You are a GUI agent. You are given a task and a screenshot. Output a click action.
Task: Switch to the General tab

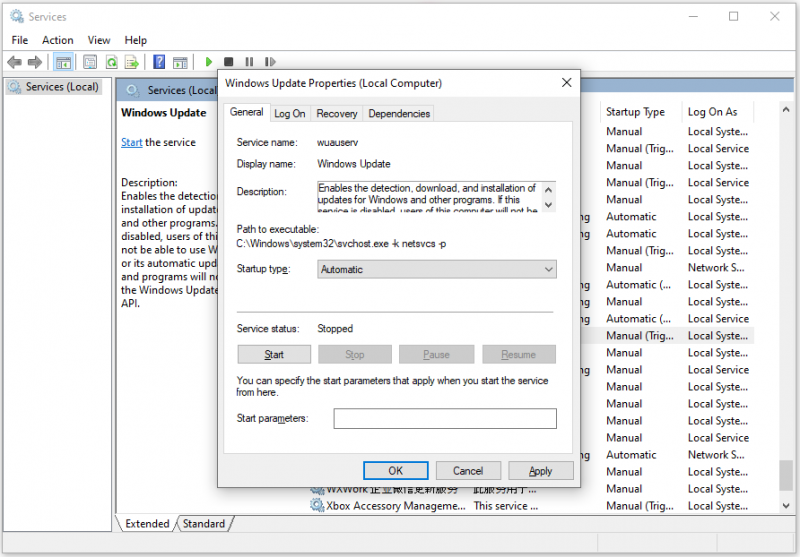246,112
